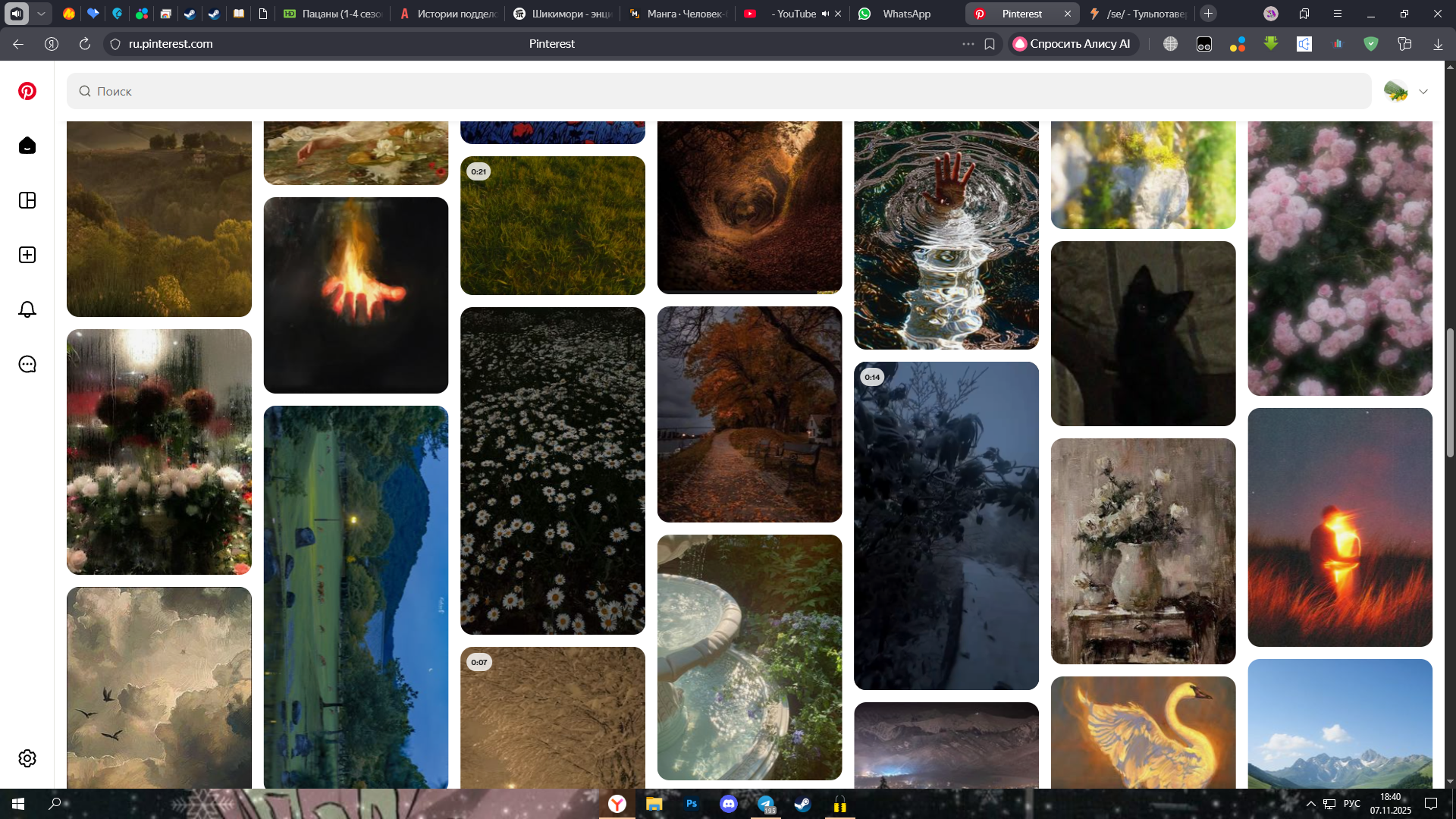Expand the account chevron next to avatar
This screenshot has height=819, width=1456.
click(1423, 92)
